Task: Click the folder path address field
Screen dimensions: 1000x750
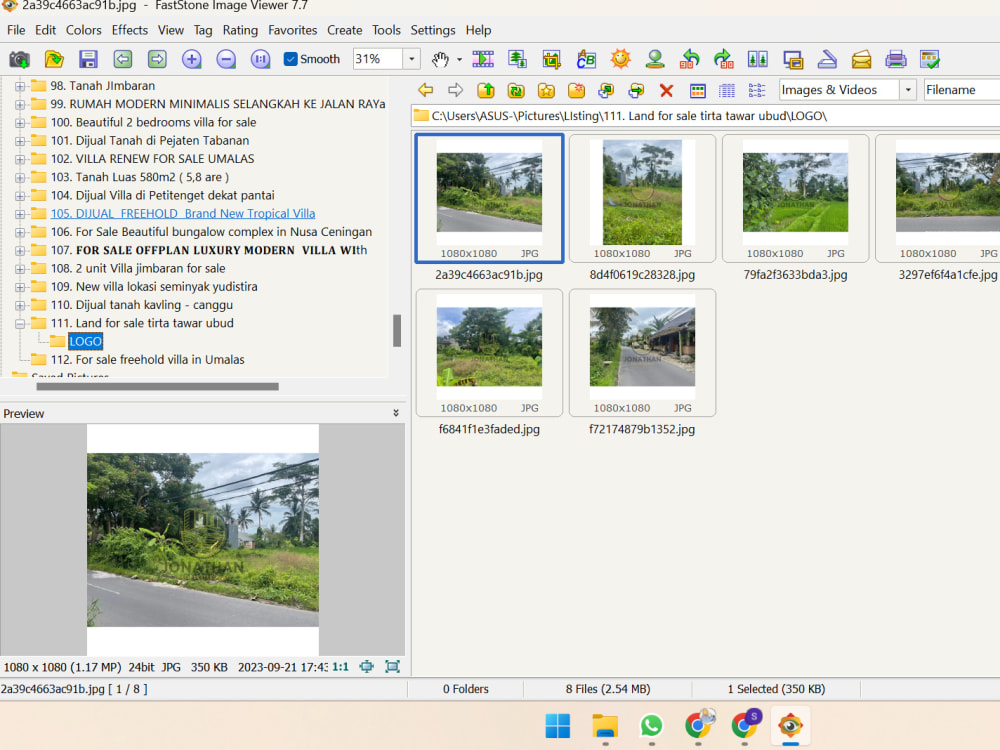Action: (x=706, y=116)
